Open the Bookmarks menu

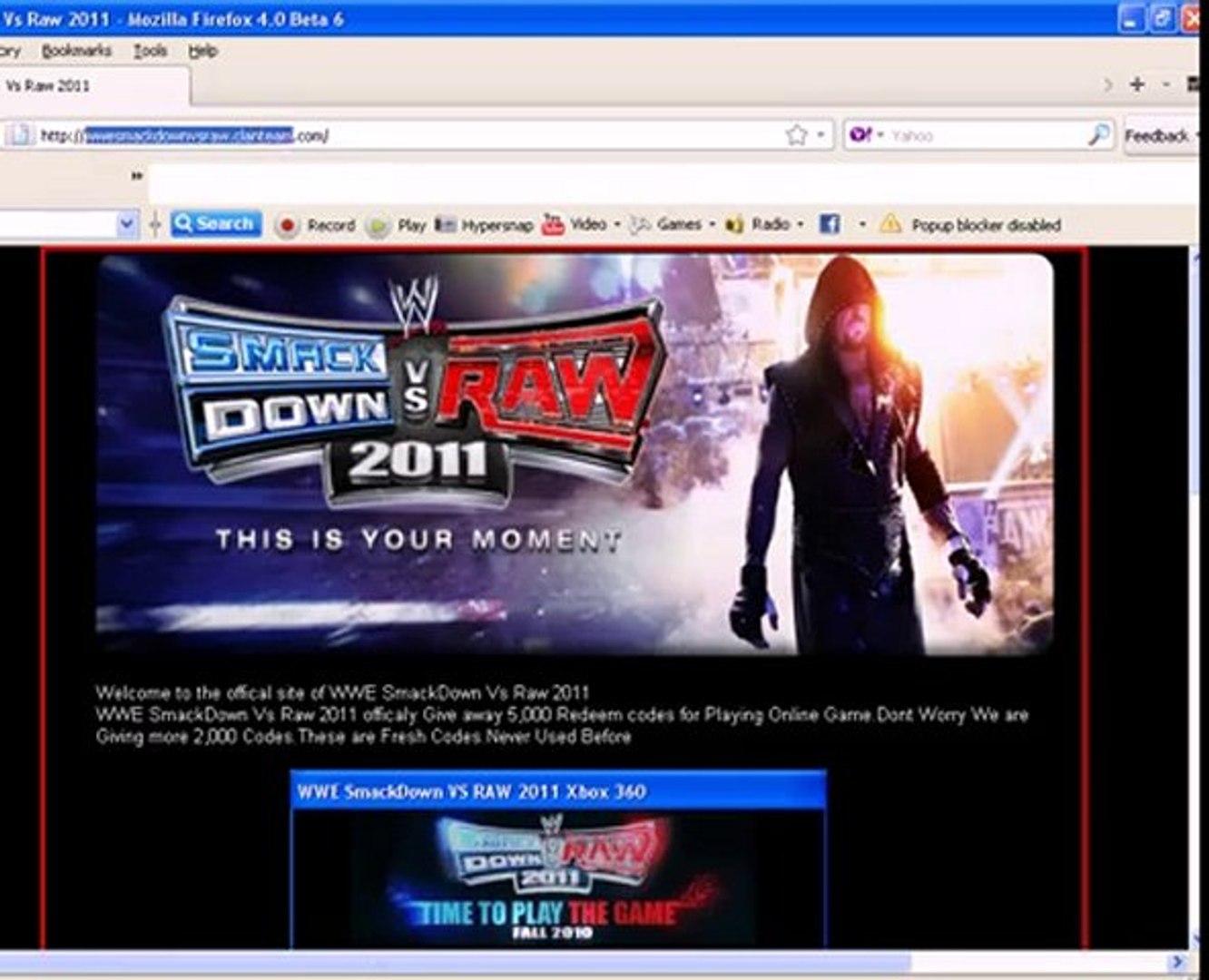point(76,51)
